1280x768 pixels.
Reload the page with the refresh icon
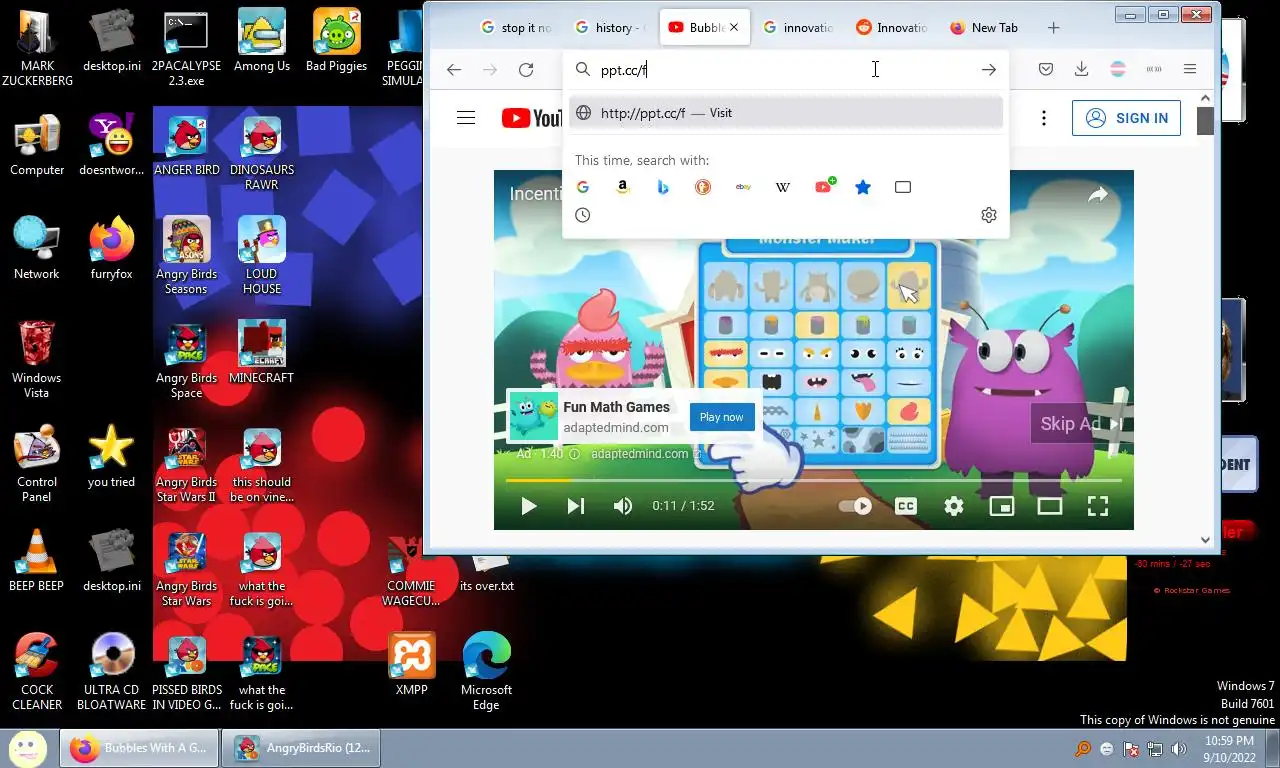point(526,69)
